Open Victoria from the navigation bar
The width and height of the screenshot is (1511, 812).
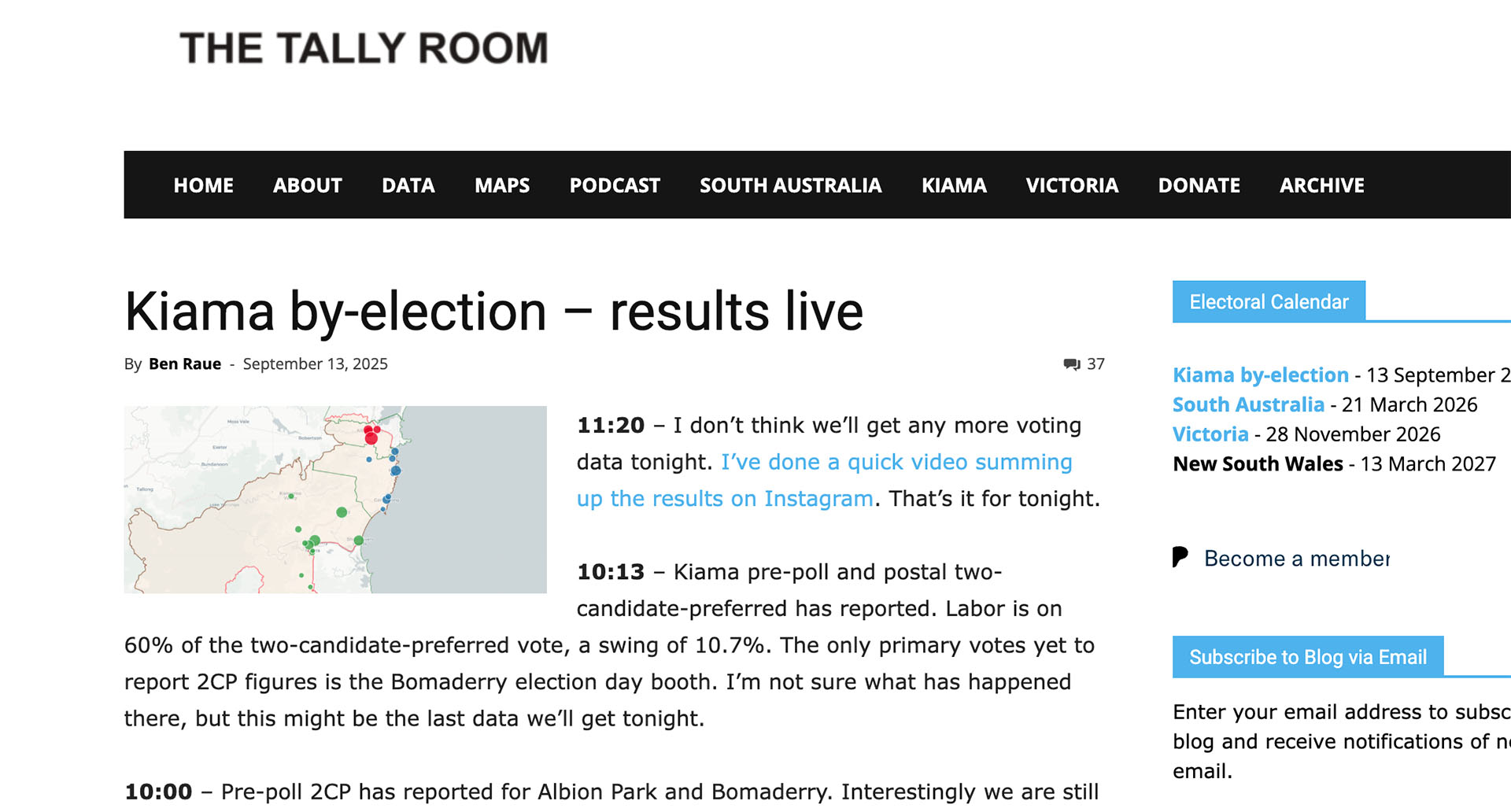(1071, 186)
